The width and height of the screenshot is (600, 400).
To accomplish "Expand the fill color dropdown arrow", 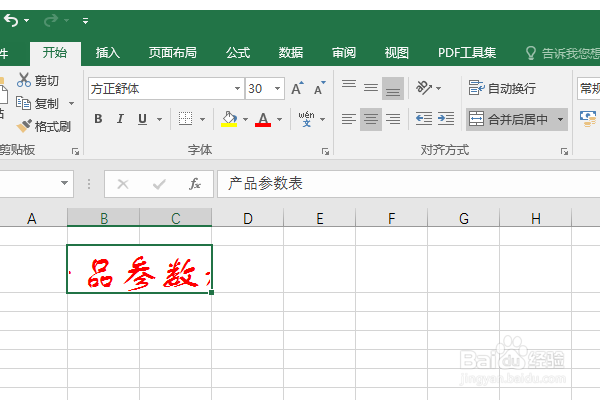I will pos(246,119).
